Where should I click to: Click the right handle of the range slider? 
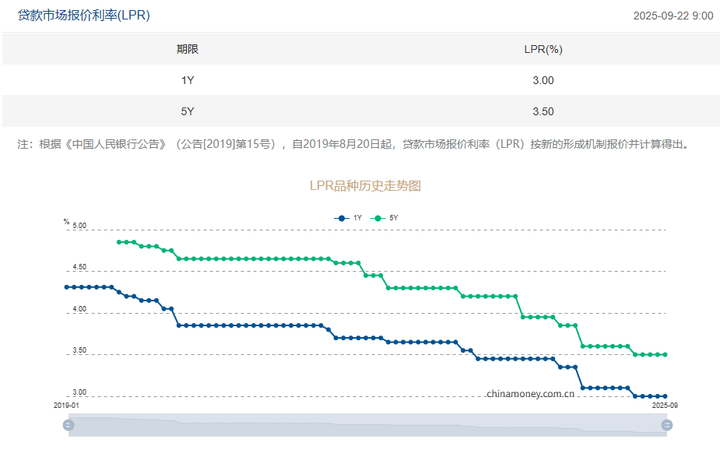(666, 425)
